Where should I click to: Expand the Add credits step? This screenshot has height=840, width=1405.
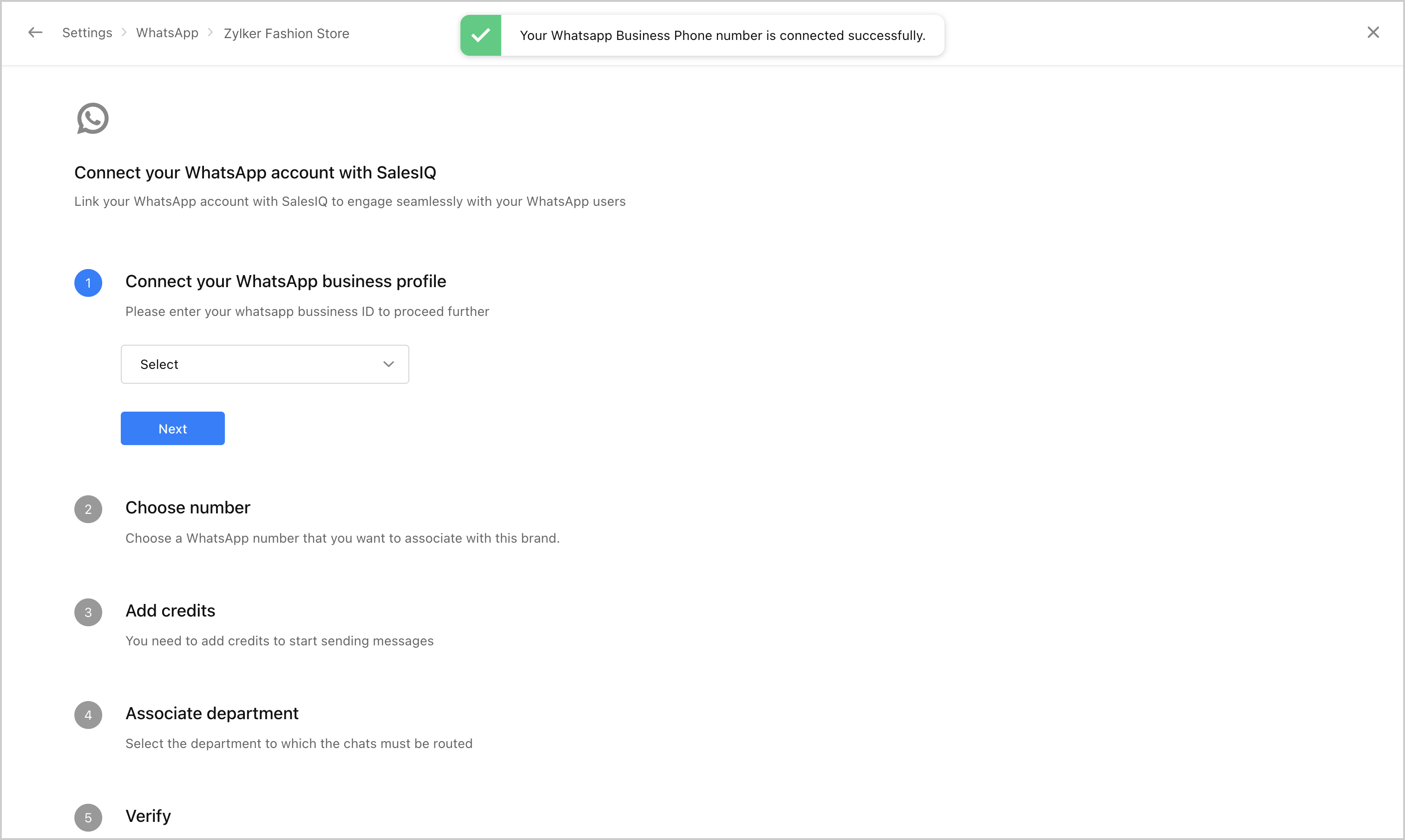[171, 611]
